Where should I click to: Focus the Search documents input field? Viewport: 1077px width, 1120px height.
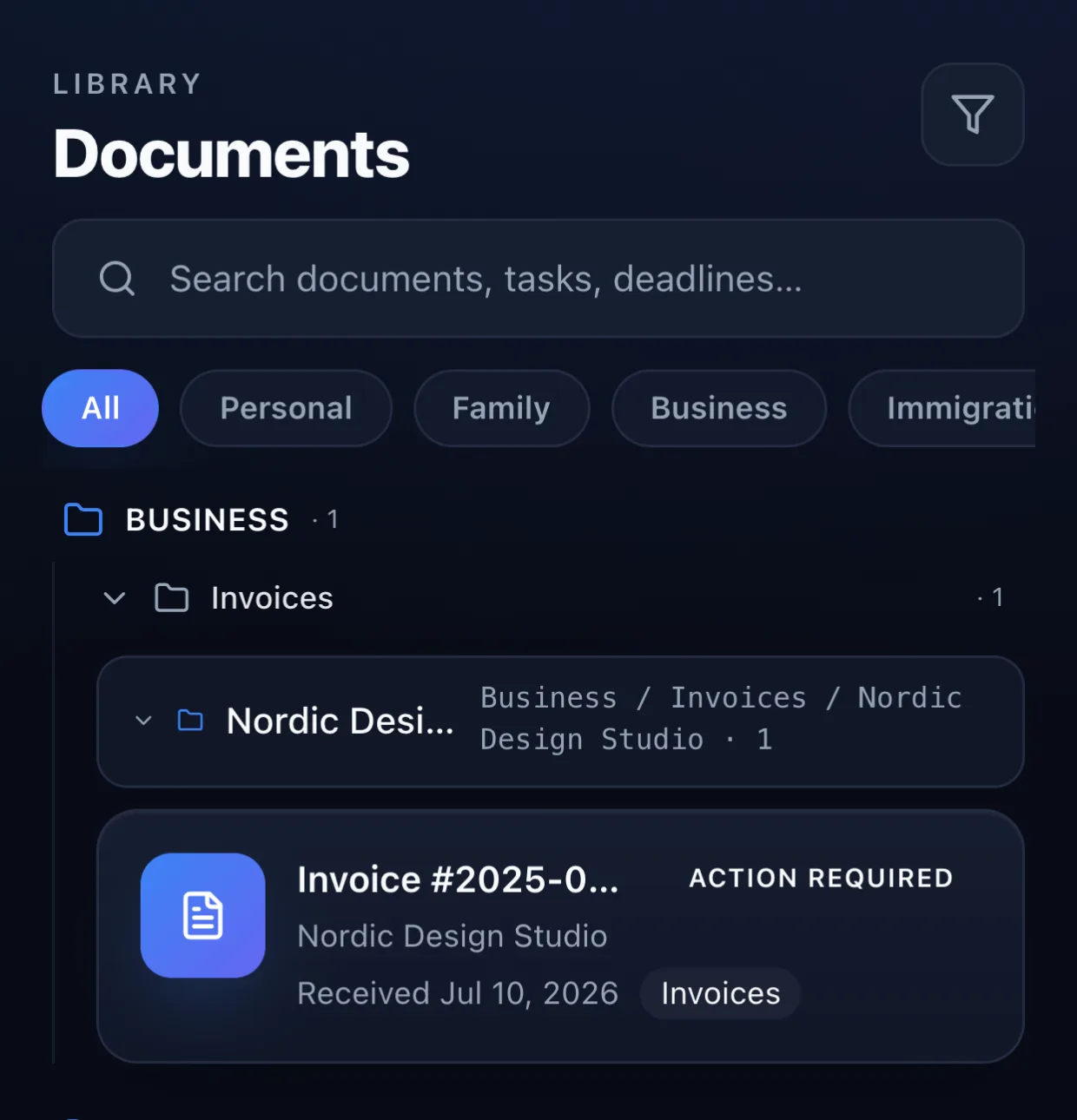pos(538,279)
